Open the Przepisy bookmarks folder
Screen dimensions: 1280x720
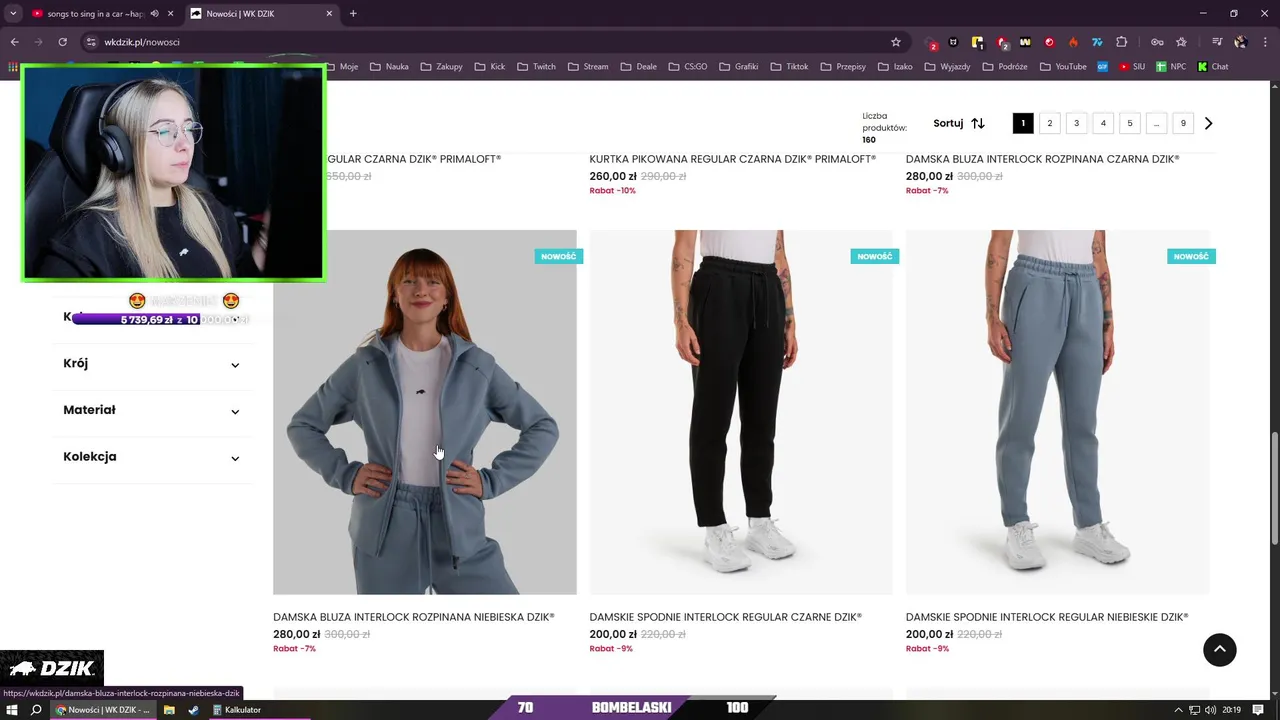(844, 67)
